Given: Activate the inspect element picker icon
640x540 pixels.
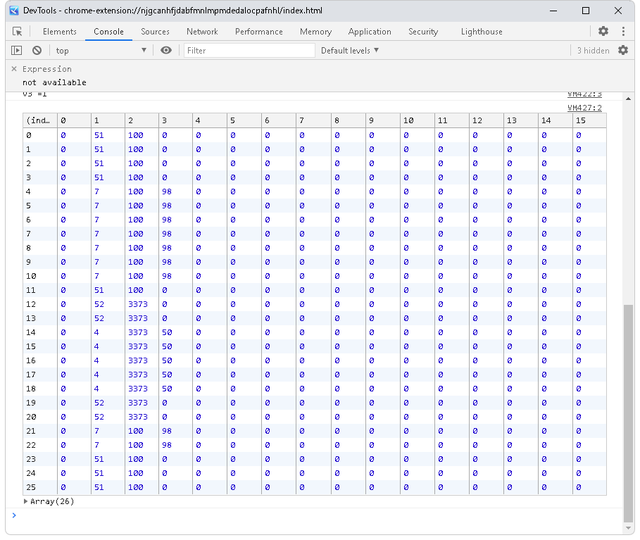Looking at the screenshot, I should click(x=17, y=31).
